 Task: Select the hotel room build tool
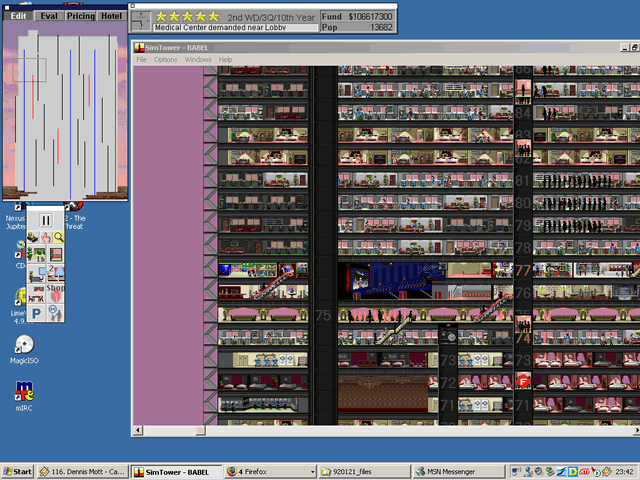(56, 273)
